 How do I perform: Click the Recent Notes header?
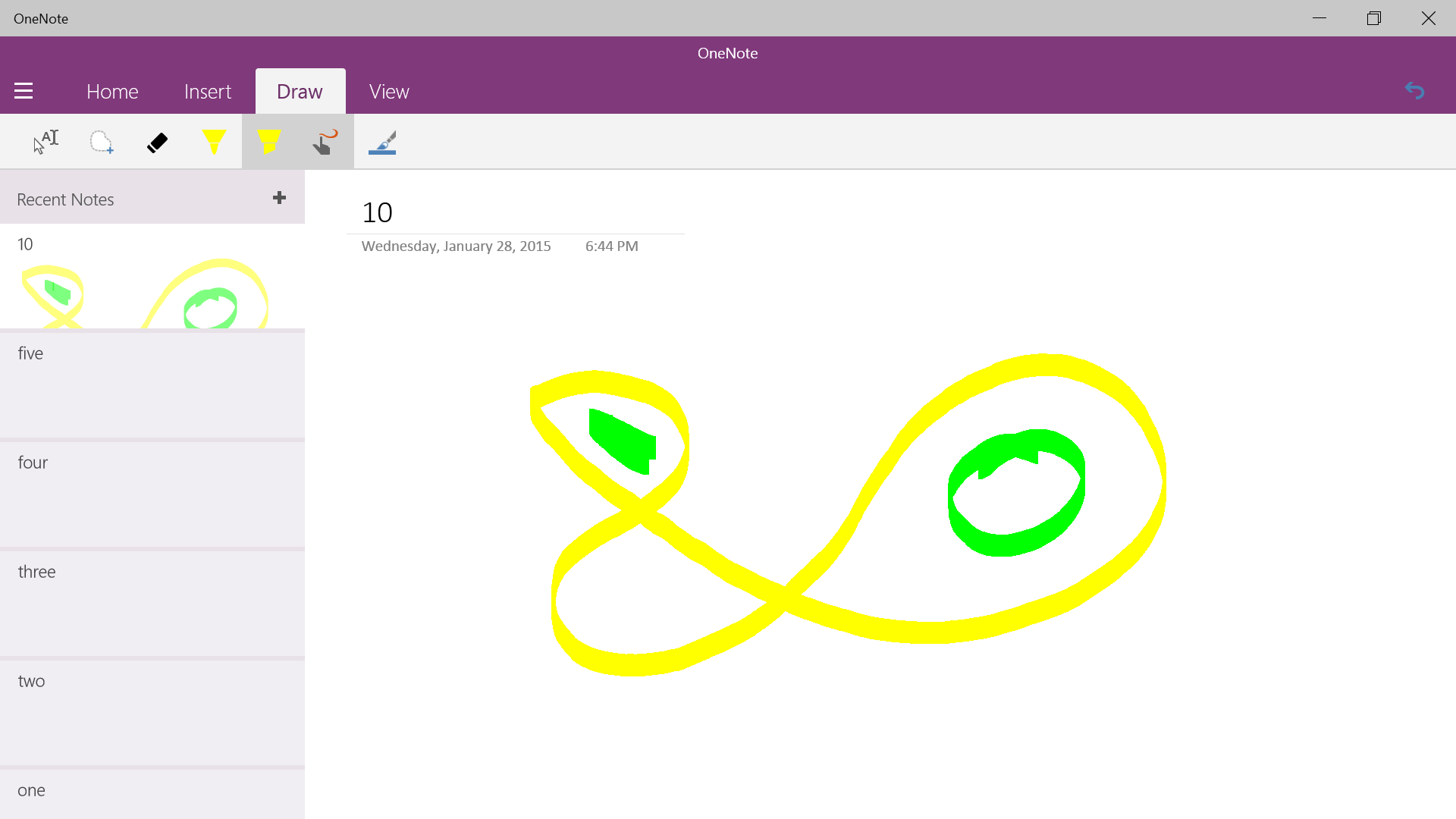coord(65,199)
